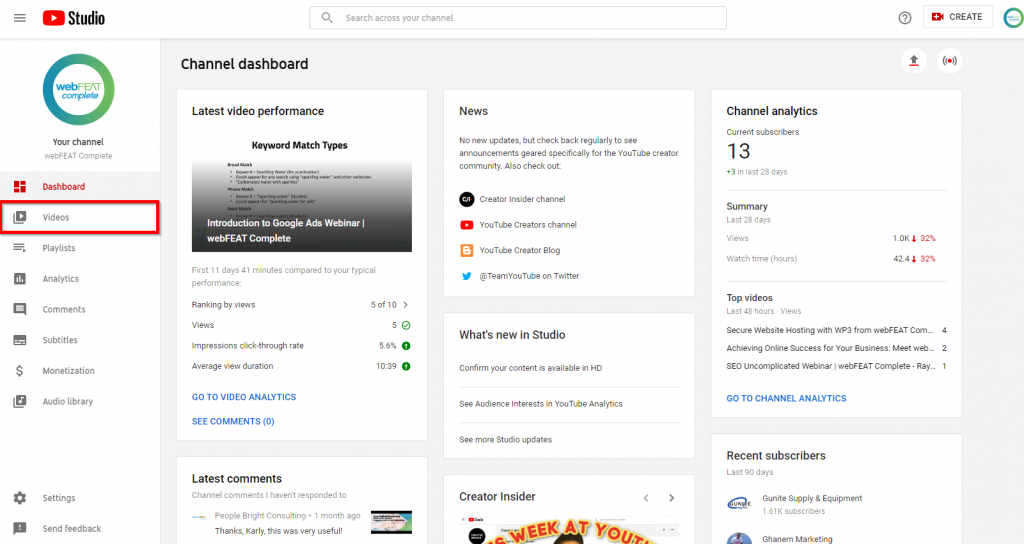Click the upload video arrow icon
The image size is (1024, 544).
tap(914, 61)
